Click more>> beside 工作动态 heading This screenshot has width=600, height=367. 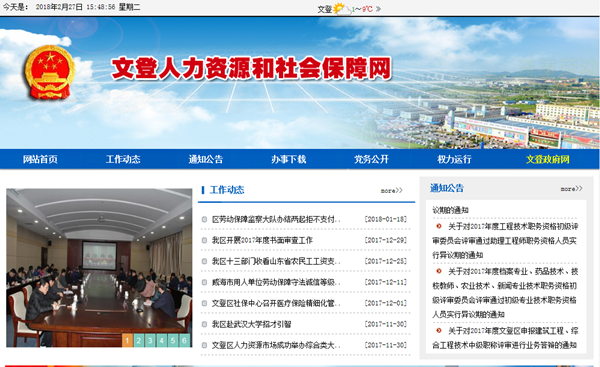[x=391, y=191]
